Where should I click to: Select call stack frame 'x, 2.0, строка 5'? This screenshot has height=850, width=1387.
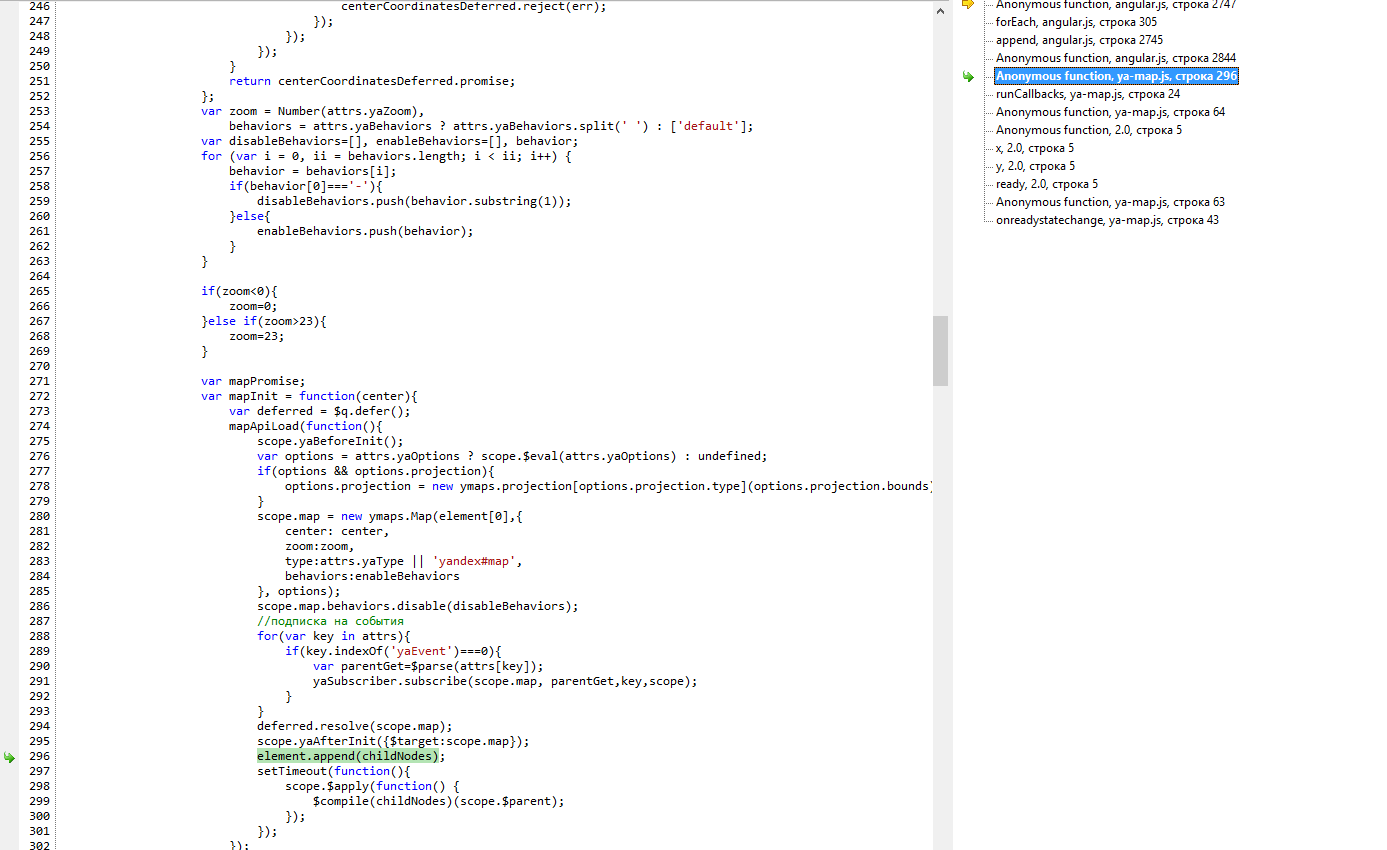(1035, 148)
